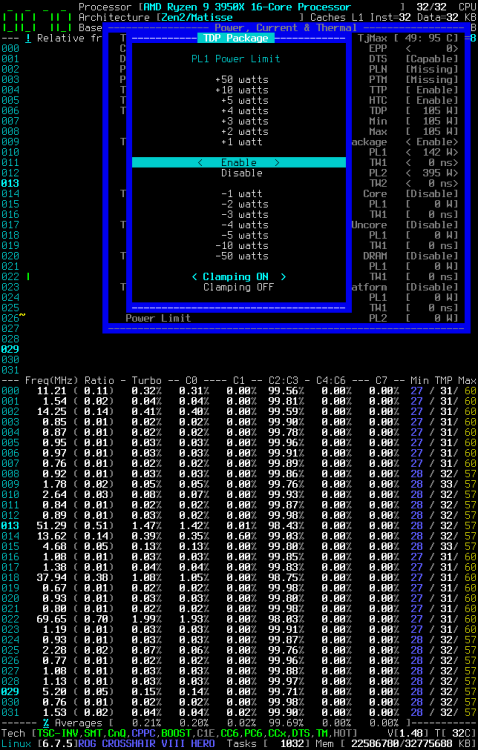This screenshot has width=478, height=750.
Task: Click the frequency value 51.29
Action: [x=51, y=526]
